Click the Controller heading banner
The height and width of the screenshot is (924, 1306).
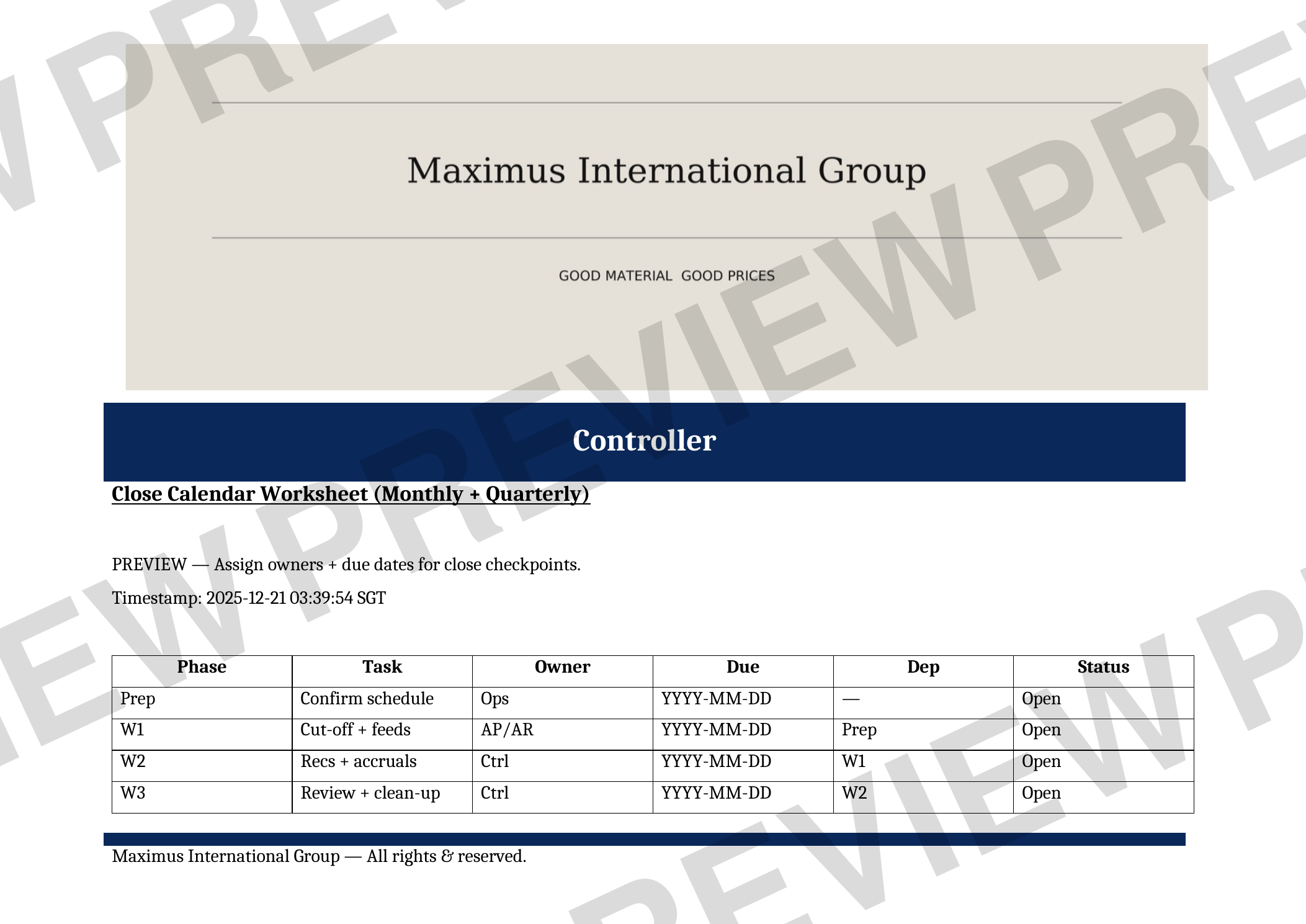[644, 441]
